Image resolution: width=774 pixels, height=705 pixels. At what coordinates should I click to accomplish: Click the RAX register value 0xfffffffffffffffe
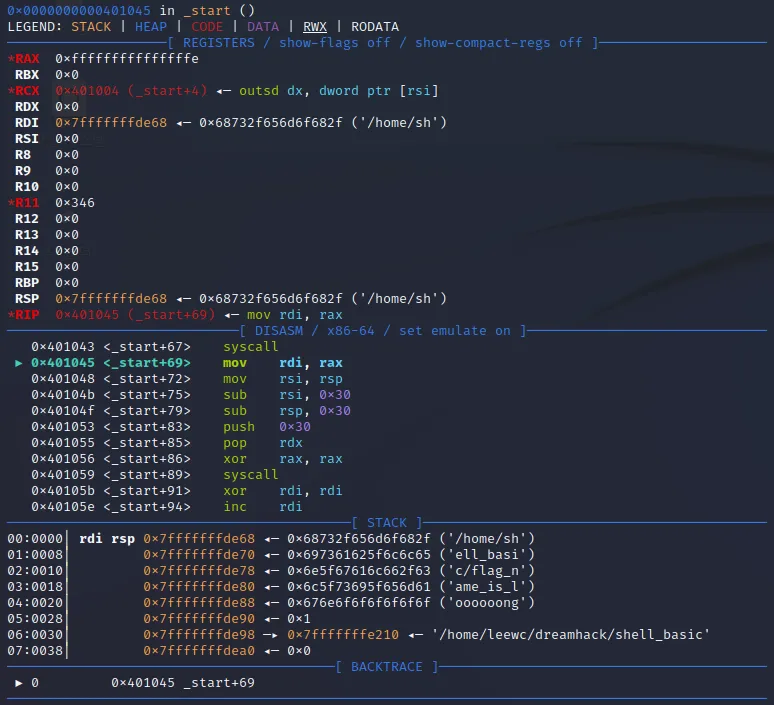click(127, 59)
